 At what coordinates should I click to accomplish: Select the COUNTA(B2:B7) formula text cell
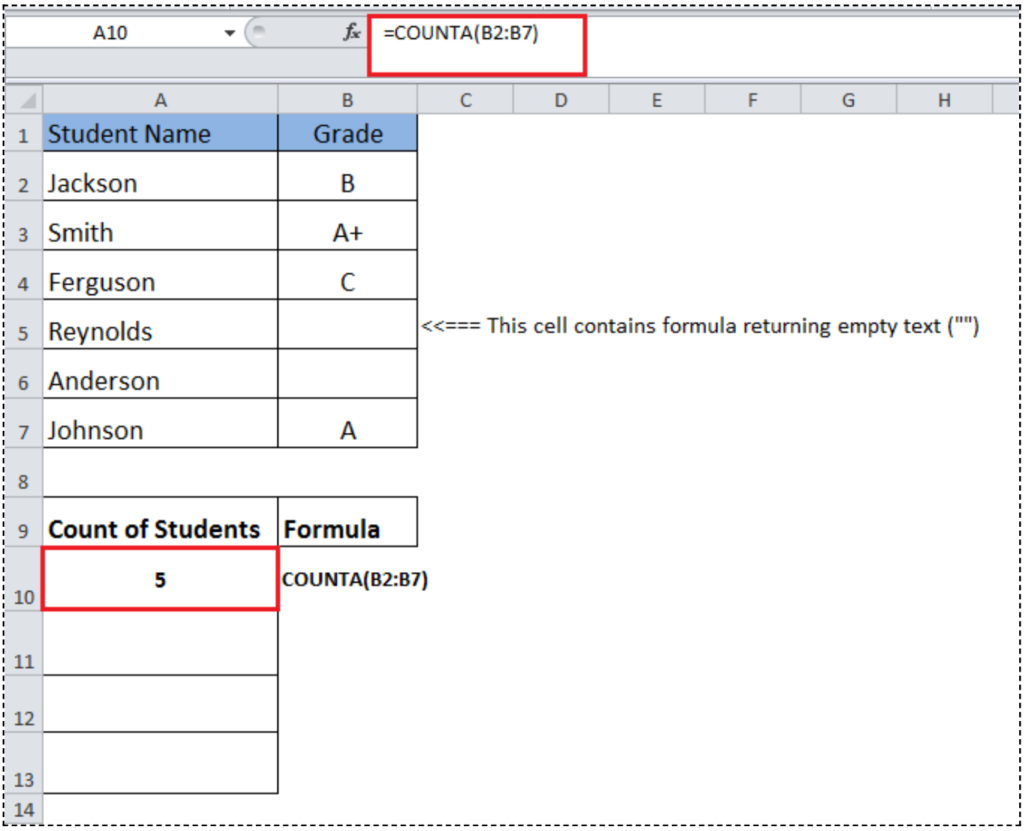pos(356,579)
